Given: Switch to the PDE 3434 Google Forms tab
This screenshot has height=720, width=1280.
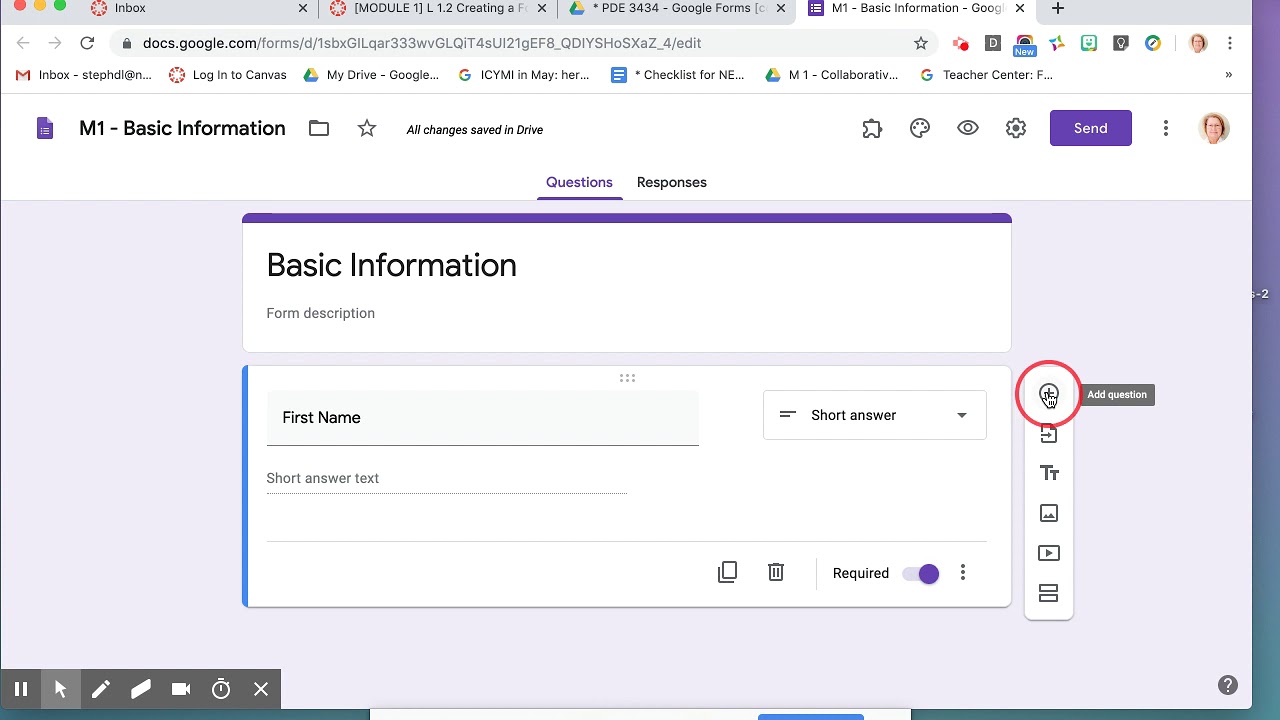Looking at the screenshot, I should pos(679,8).
